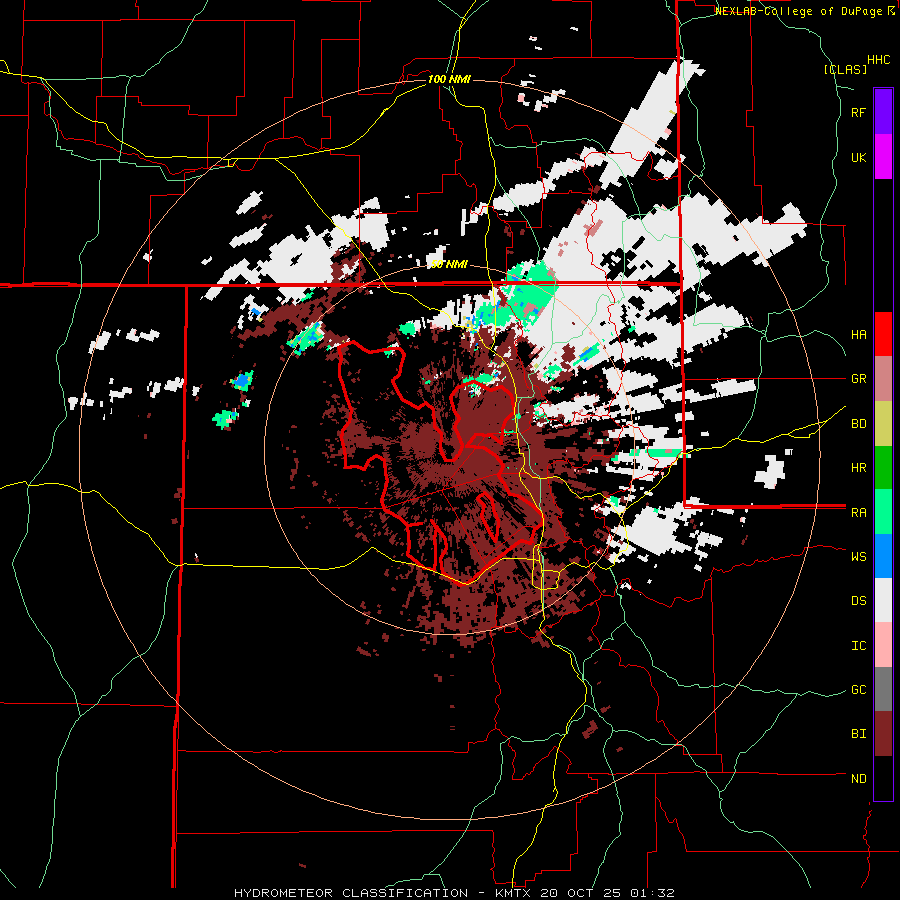
Task: Click the 'ND' legend label
Action: click(858, 778)
